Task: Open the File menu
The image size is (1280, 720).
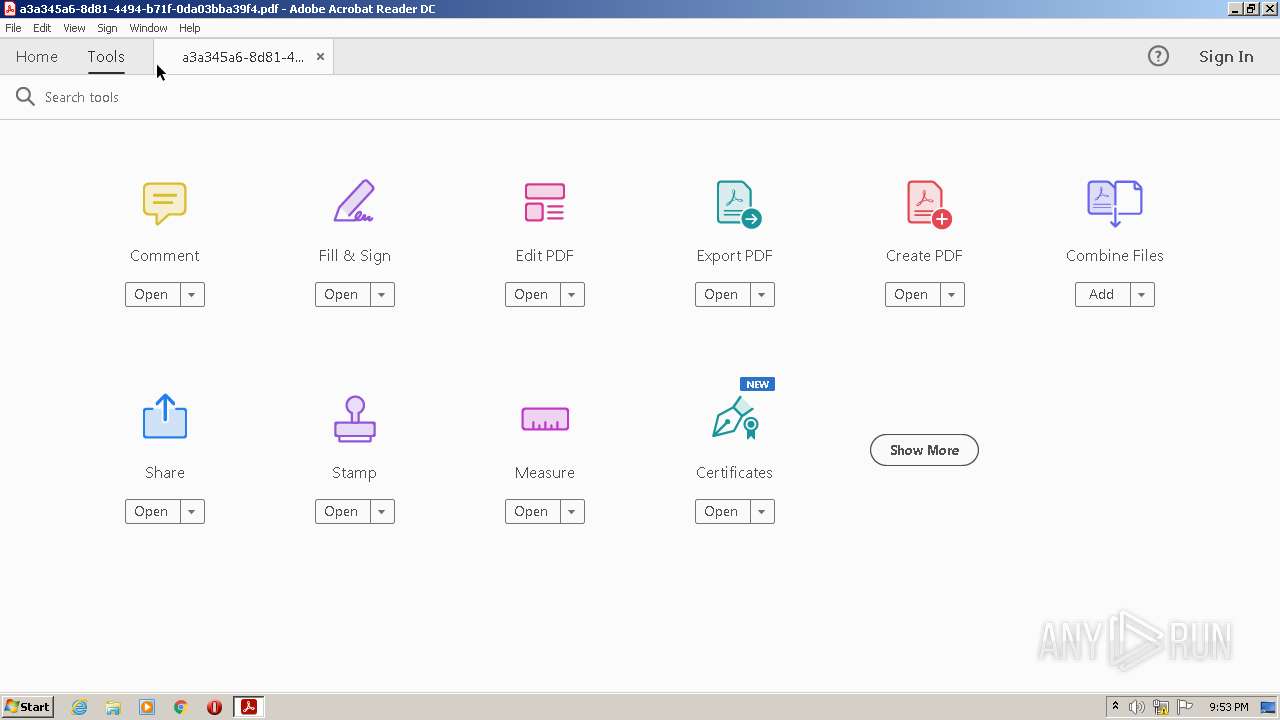Action: coord(13,28)
